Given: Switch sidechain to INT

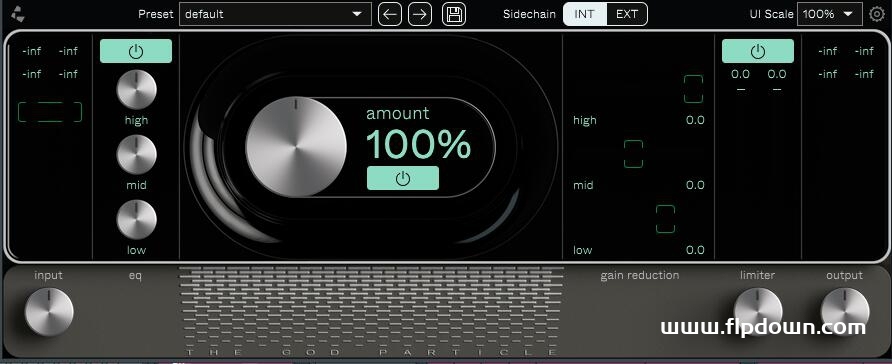Looking at the screenshot, I should pos(585,14).
